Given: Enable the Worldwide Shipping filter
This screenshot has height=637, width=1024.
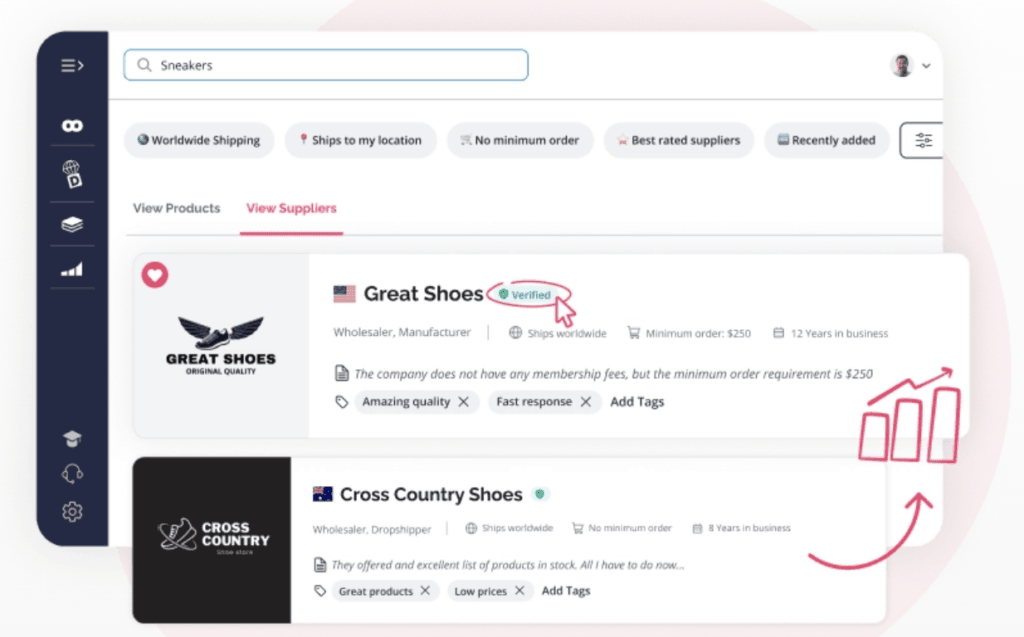Looking at the screenshot, I should [x=199, y=141].
